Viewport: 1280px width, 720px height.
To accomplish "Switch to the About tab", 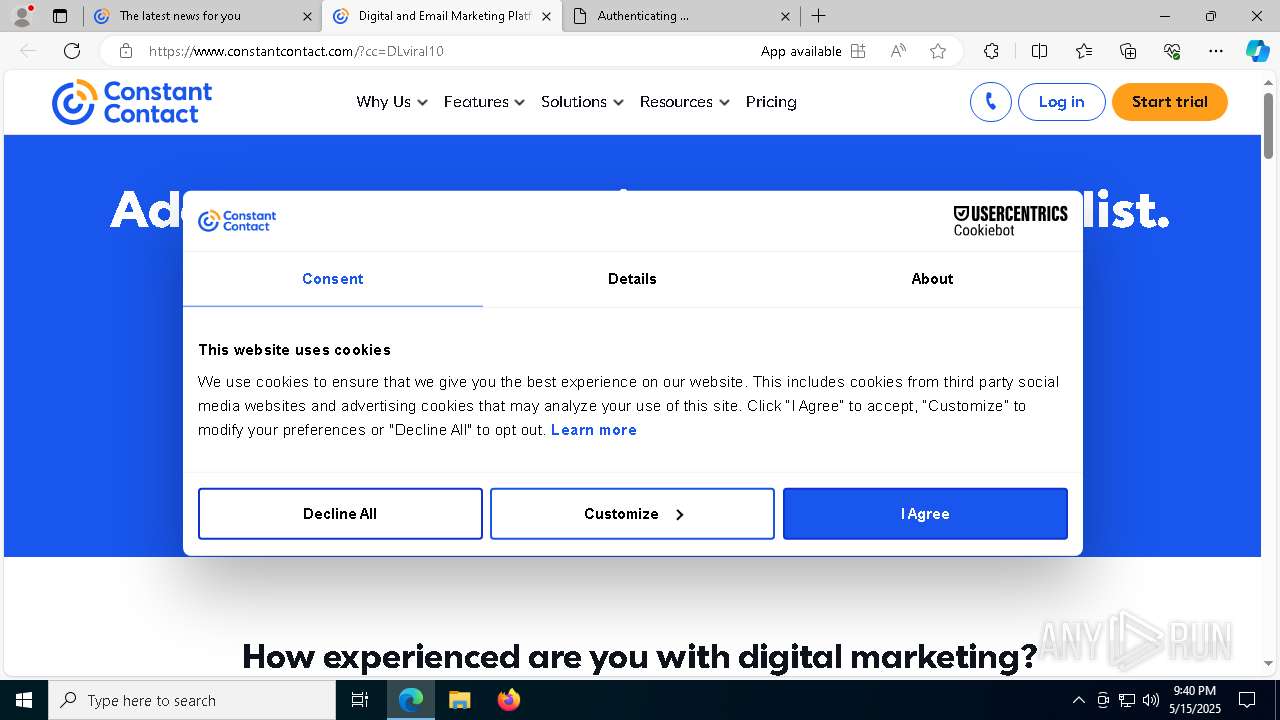I will (x=932, y=279).
